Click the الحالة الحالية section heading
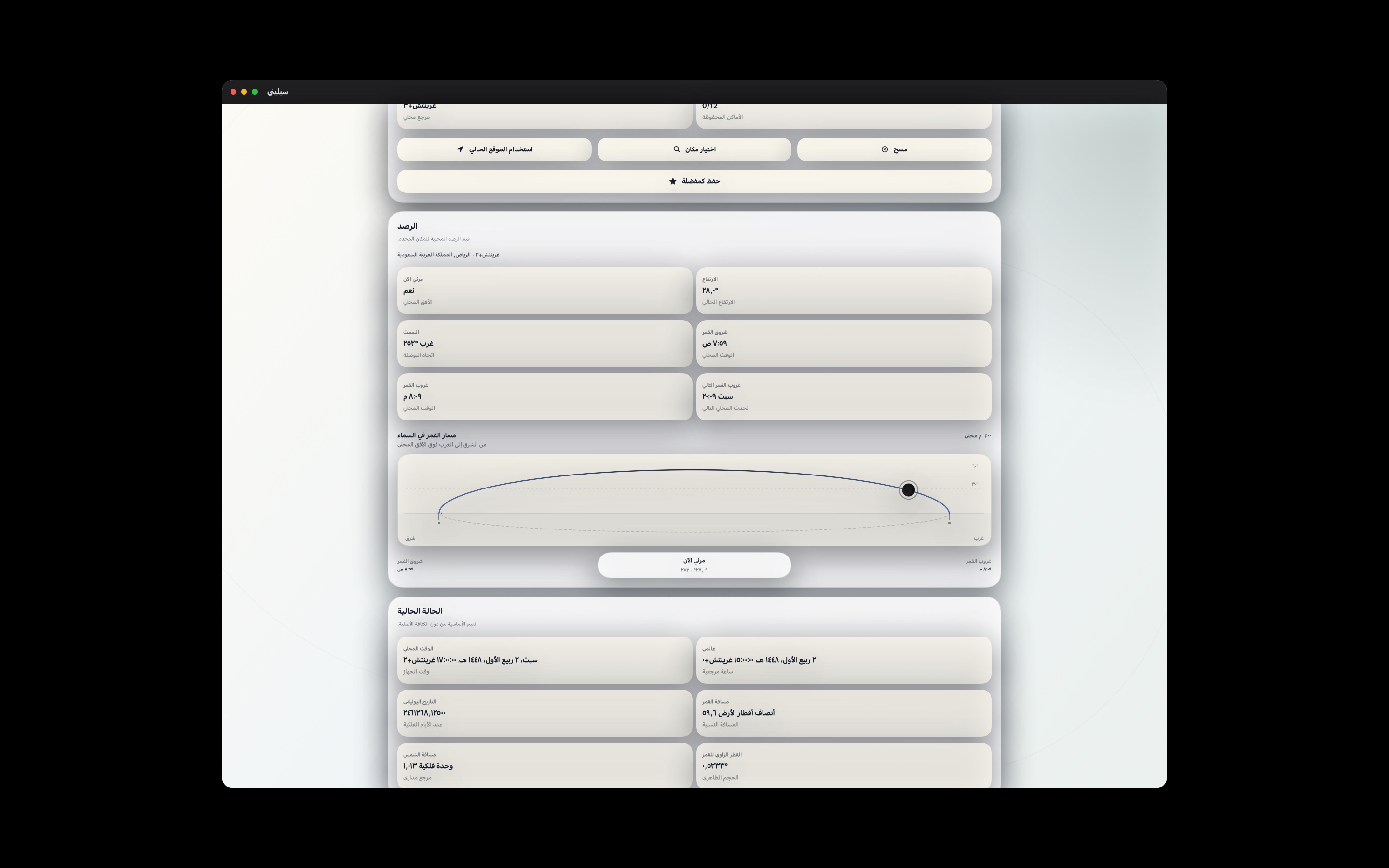The width and height of the screenshot is (1389, 868). tap(420, 611)
